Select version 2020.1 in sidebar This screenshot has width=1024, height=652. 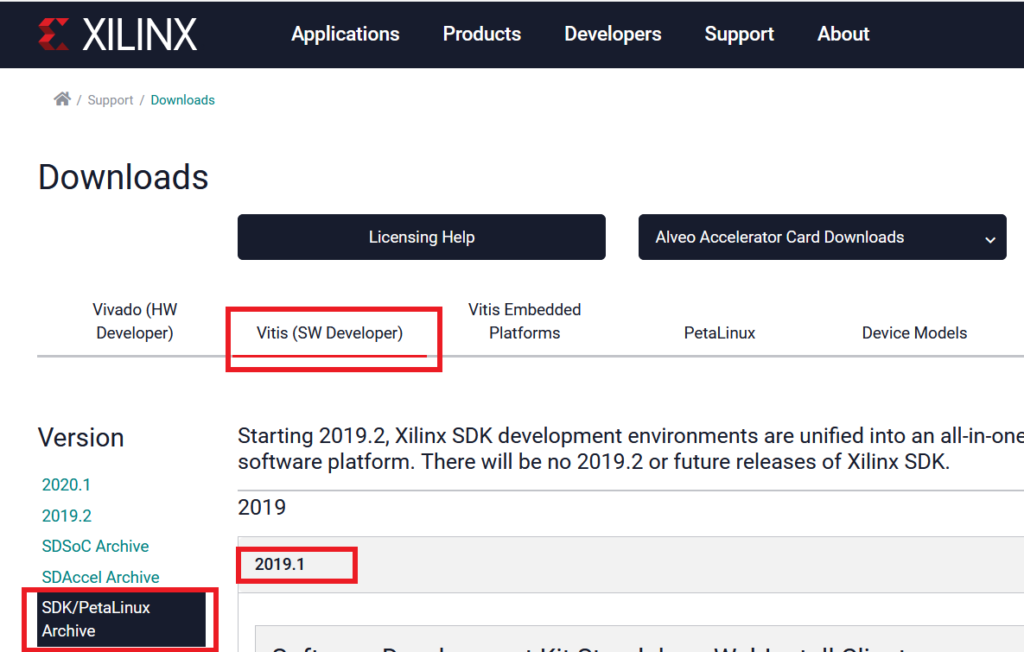[x=66, y=485]
